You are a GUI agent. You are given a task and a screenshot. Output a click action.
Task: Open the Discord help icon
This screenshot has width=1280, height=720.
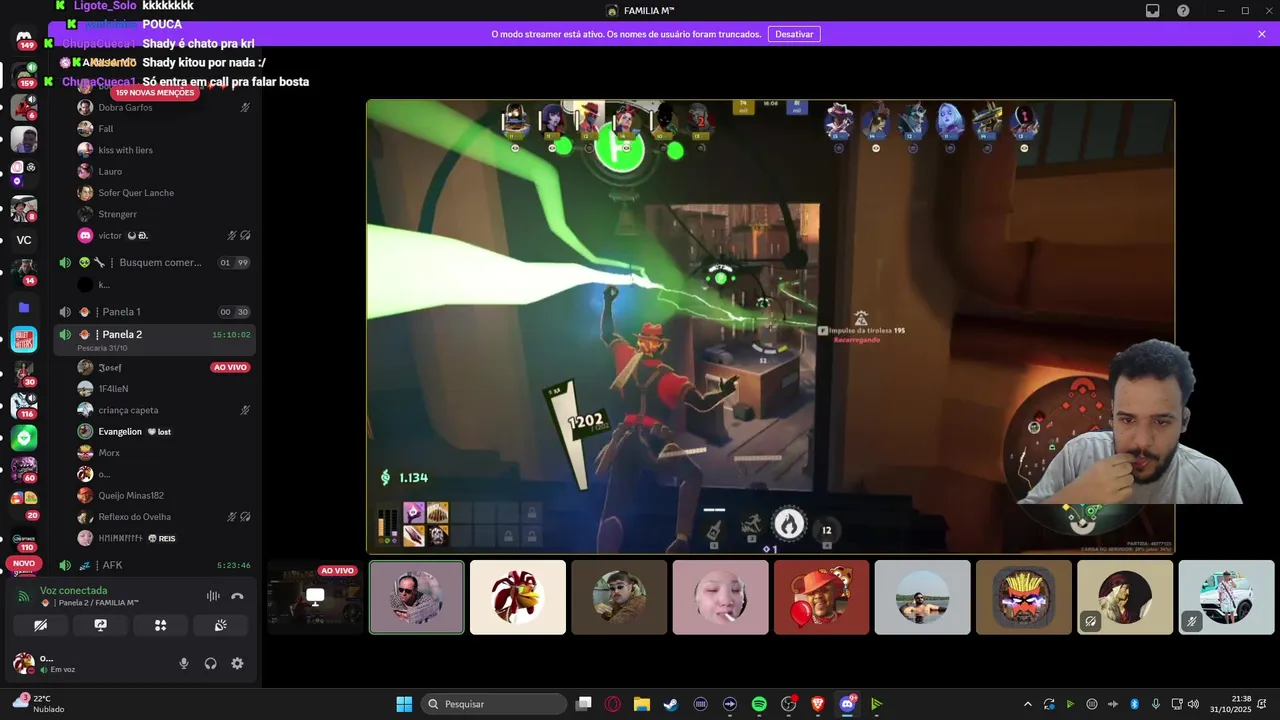click(x=1183, y=11)
